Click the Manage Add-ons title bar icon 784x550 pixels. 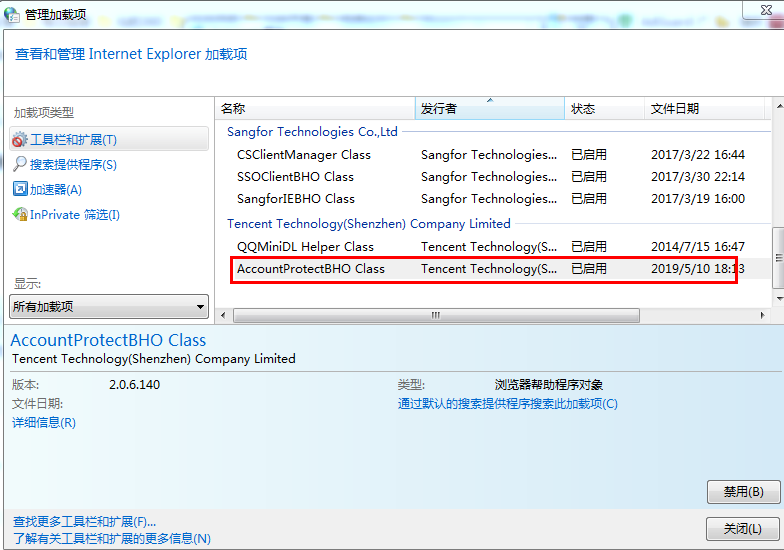coord(12,14)
